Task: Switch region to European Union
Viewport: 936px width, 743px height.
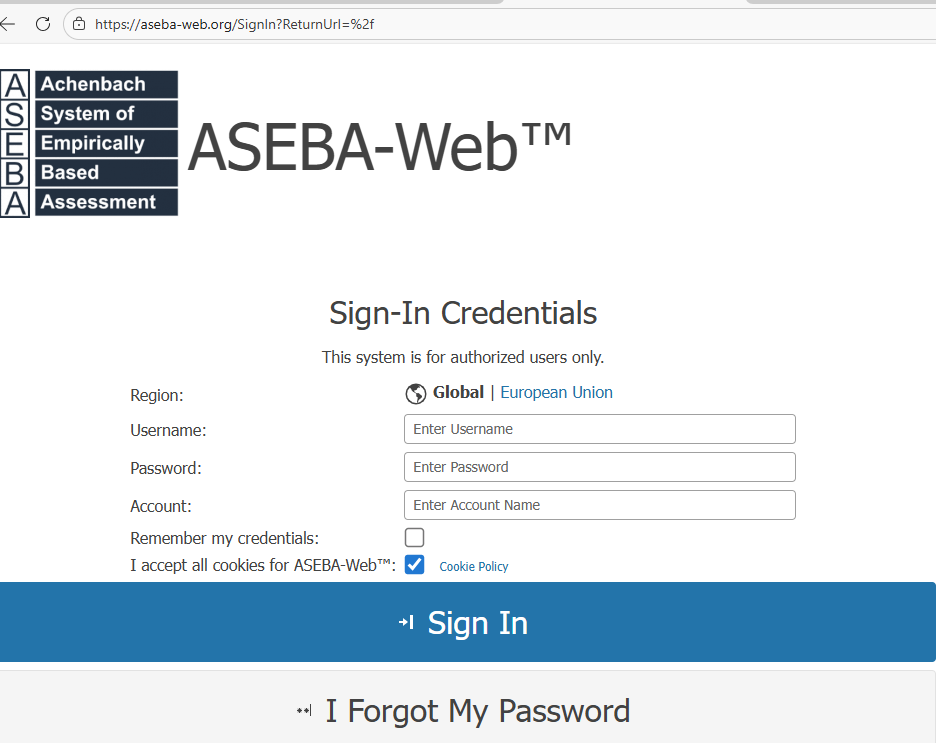Action: pyautogui.click(x=556, y=393)
